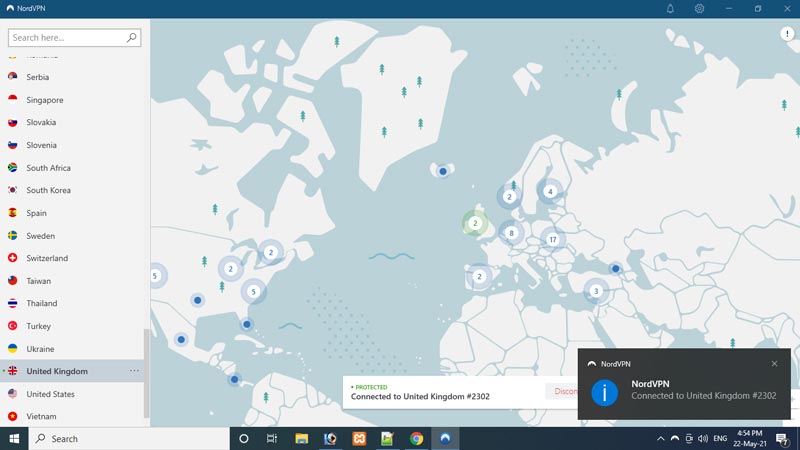
Task: Select the Vietnam flag icon
Action: click(13, 416)
